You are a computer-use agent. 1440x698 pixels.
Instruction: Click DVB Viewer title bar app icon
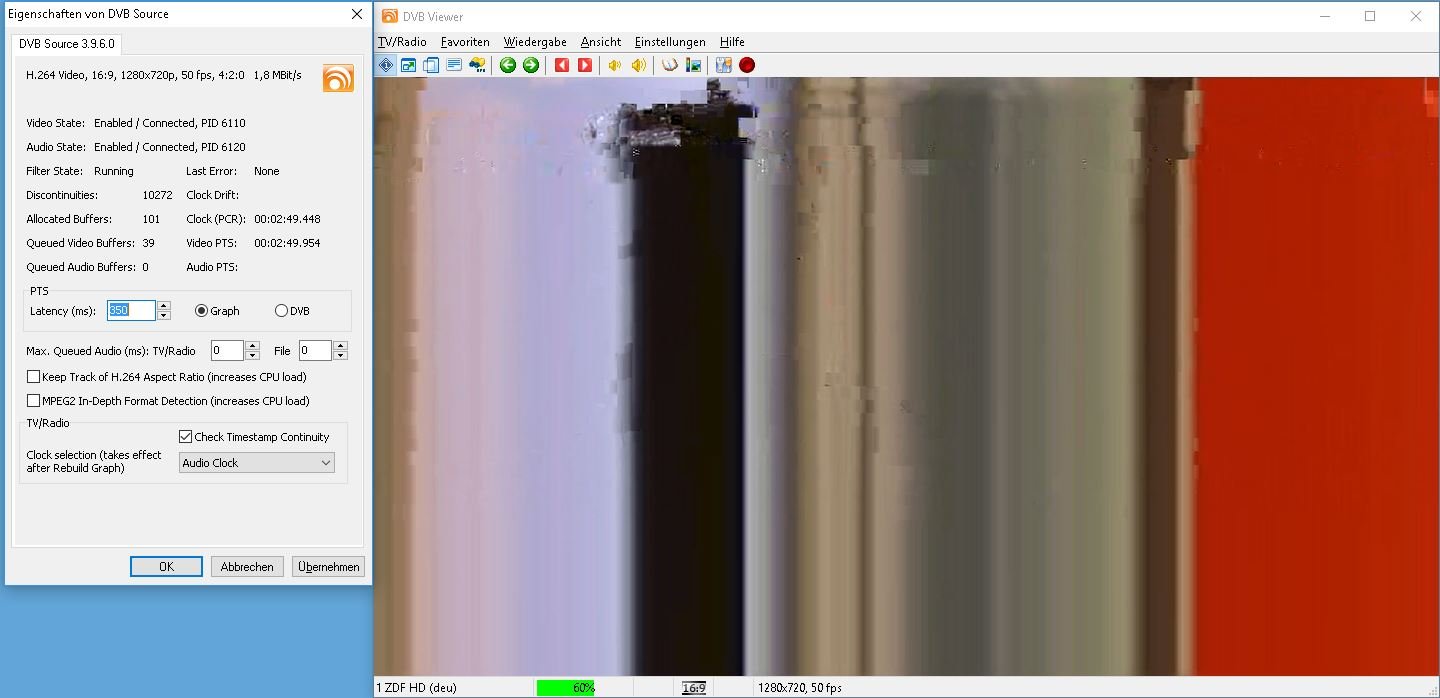[x=390, y=16]
